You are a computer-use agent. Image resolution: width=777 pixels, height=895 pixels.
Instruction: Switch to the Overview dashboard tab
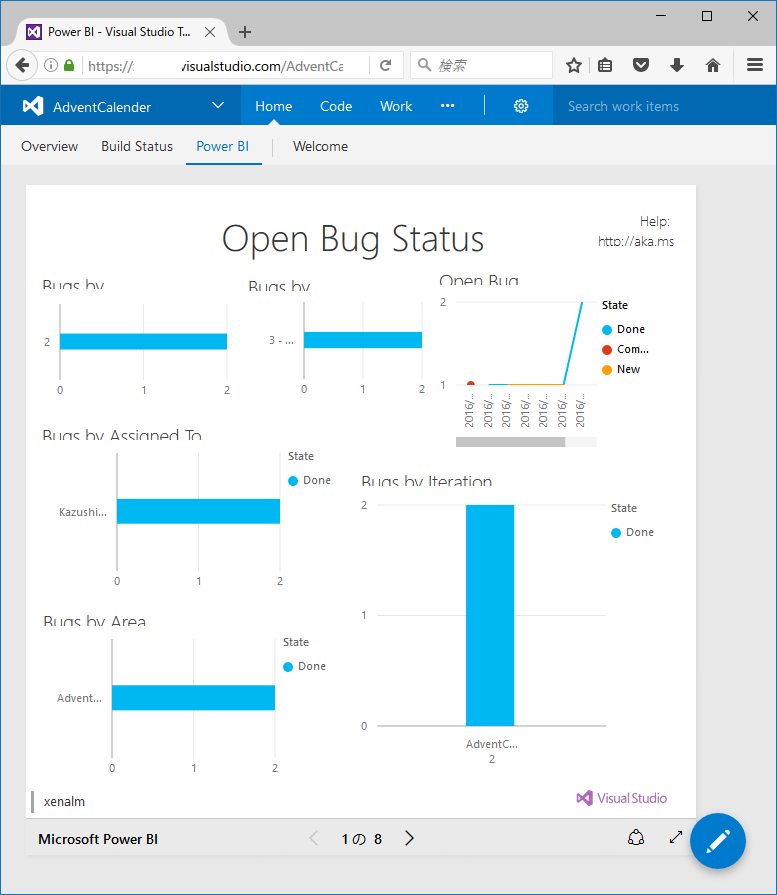coord(49,147)
